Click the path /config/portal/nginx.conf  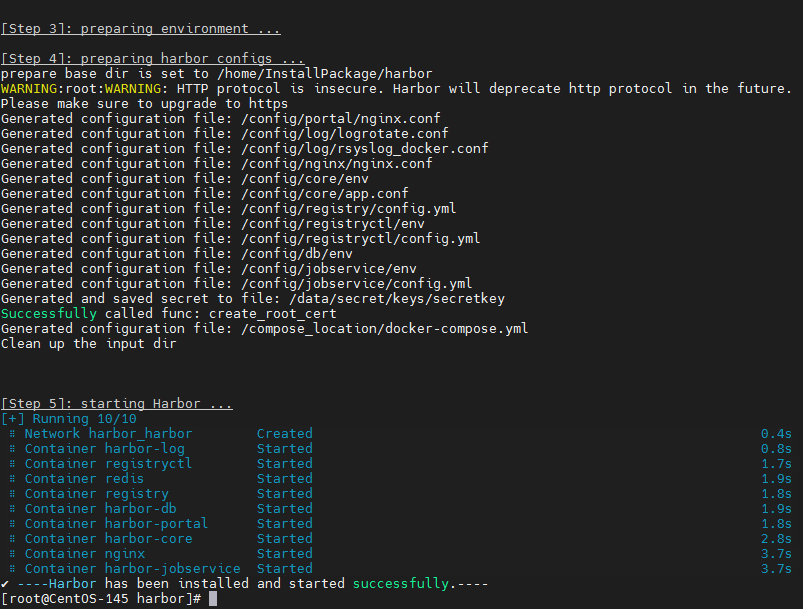point(341,118)
